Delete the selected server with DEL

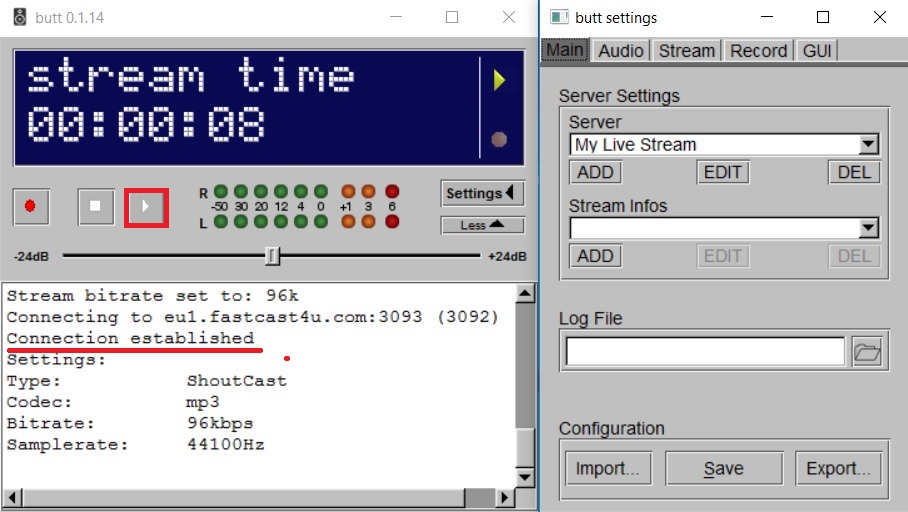pyautogui.click(x=854, y=173)
